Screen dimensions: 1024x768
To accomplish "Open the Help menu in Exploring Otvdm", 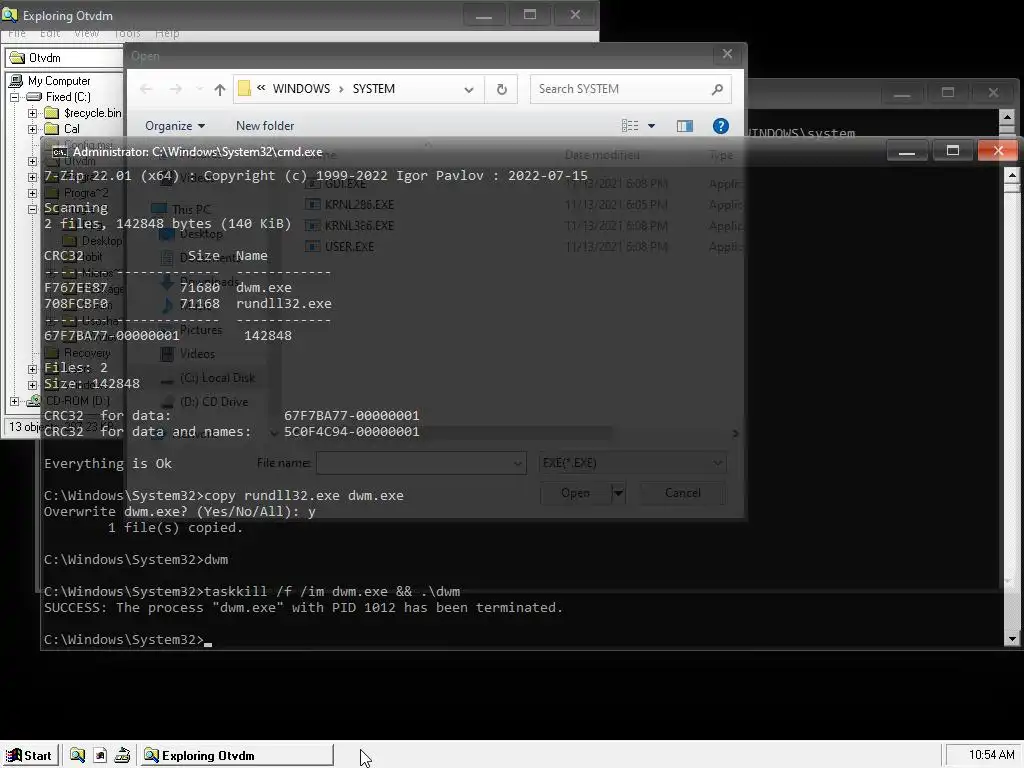I will click(167, 33).
